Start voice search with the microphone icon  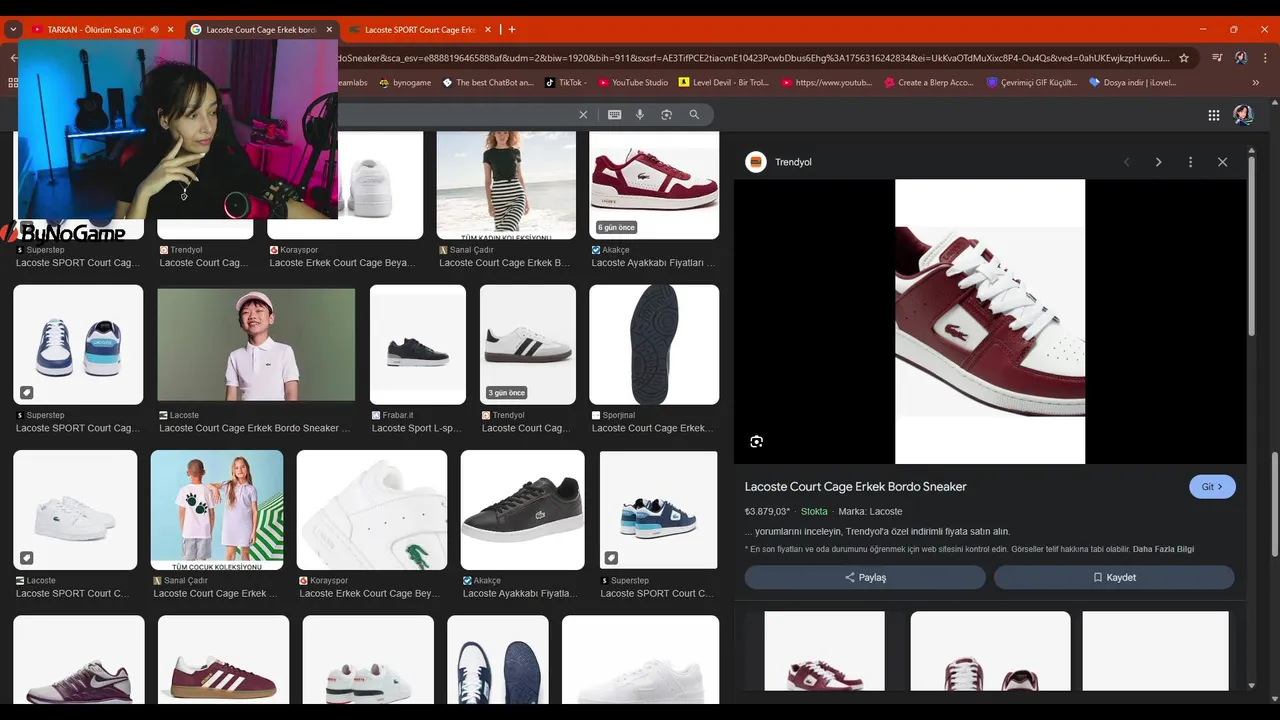pyautogui.click(x=640, y=115)
